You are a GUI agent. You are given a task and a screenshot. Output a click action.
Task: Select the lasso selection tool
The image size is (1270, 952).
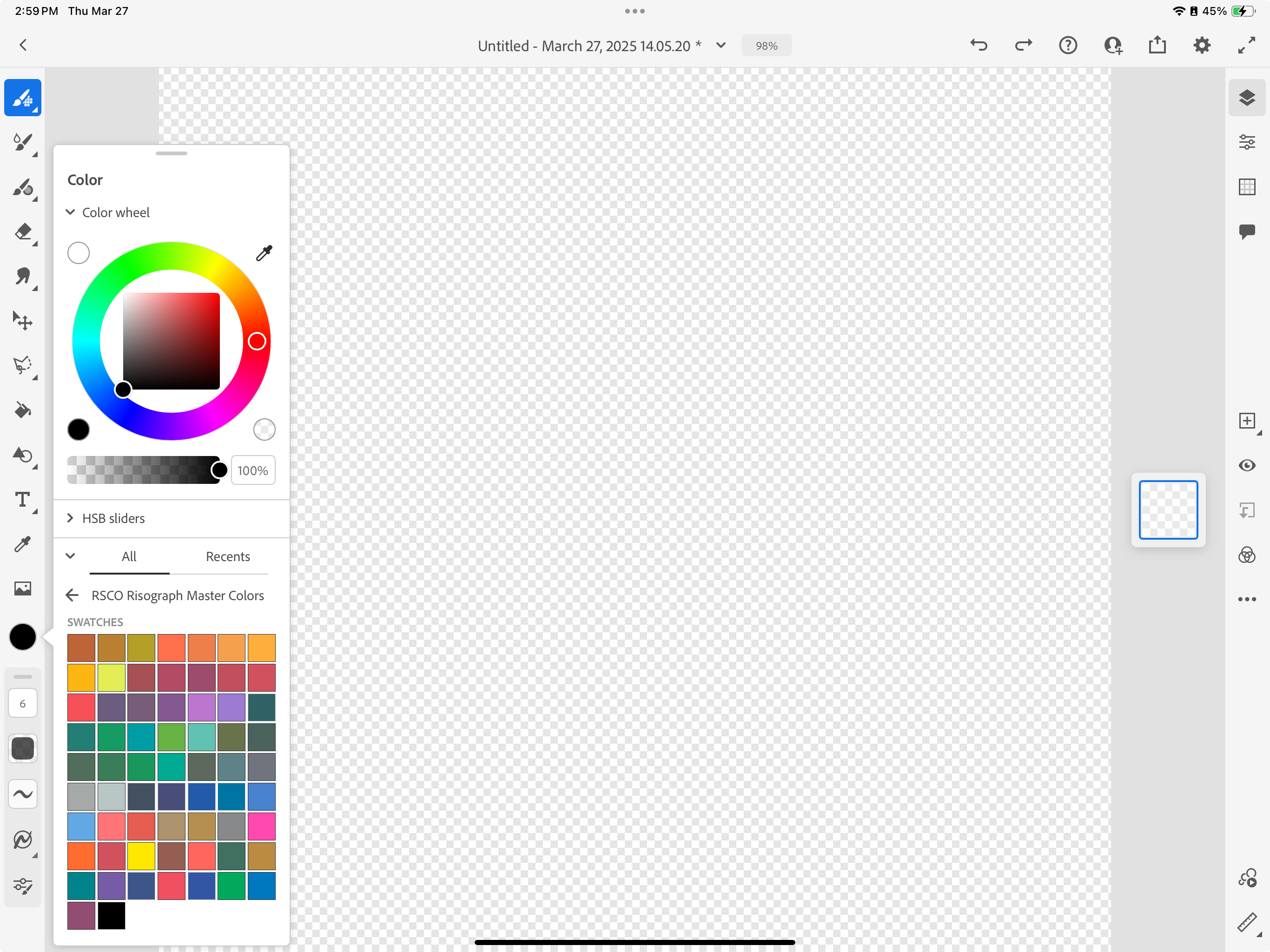coord(23,365)
